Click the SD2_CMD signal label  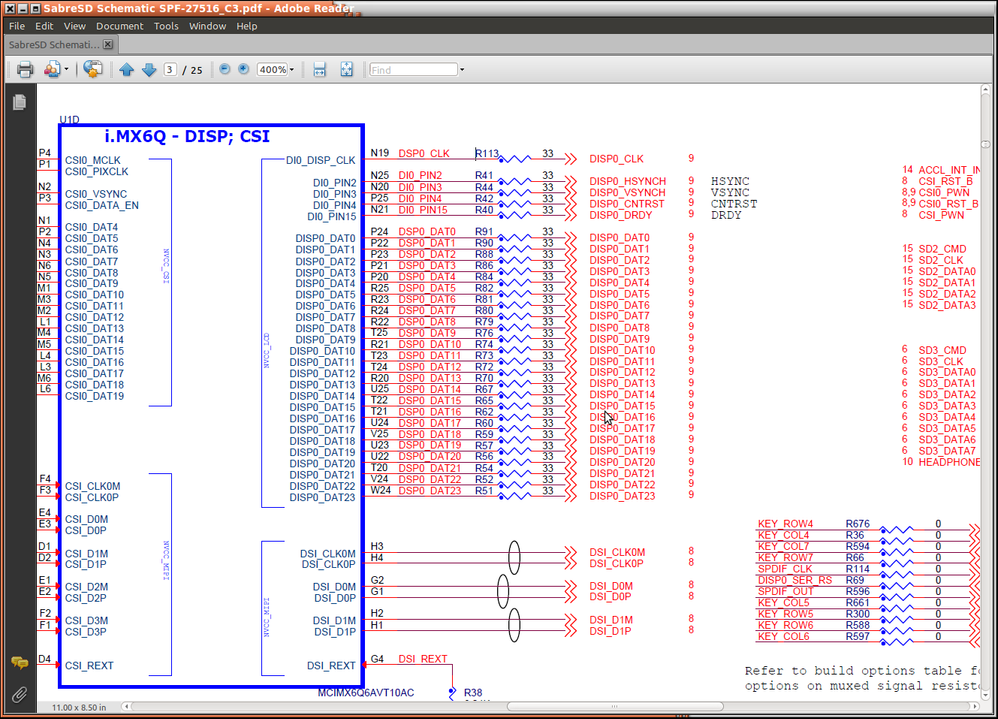[x=942, y=249]
